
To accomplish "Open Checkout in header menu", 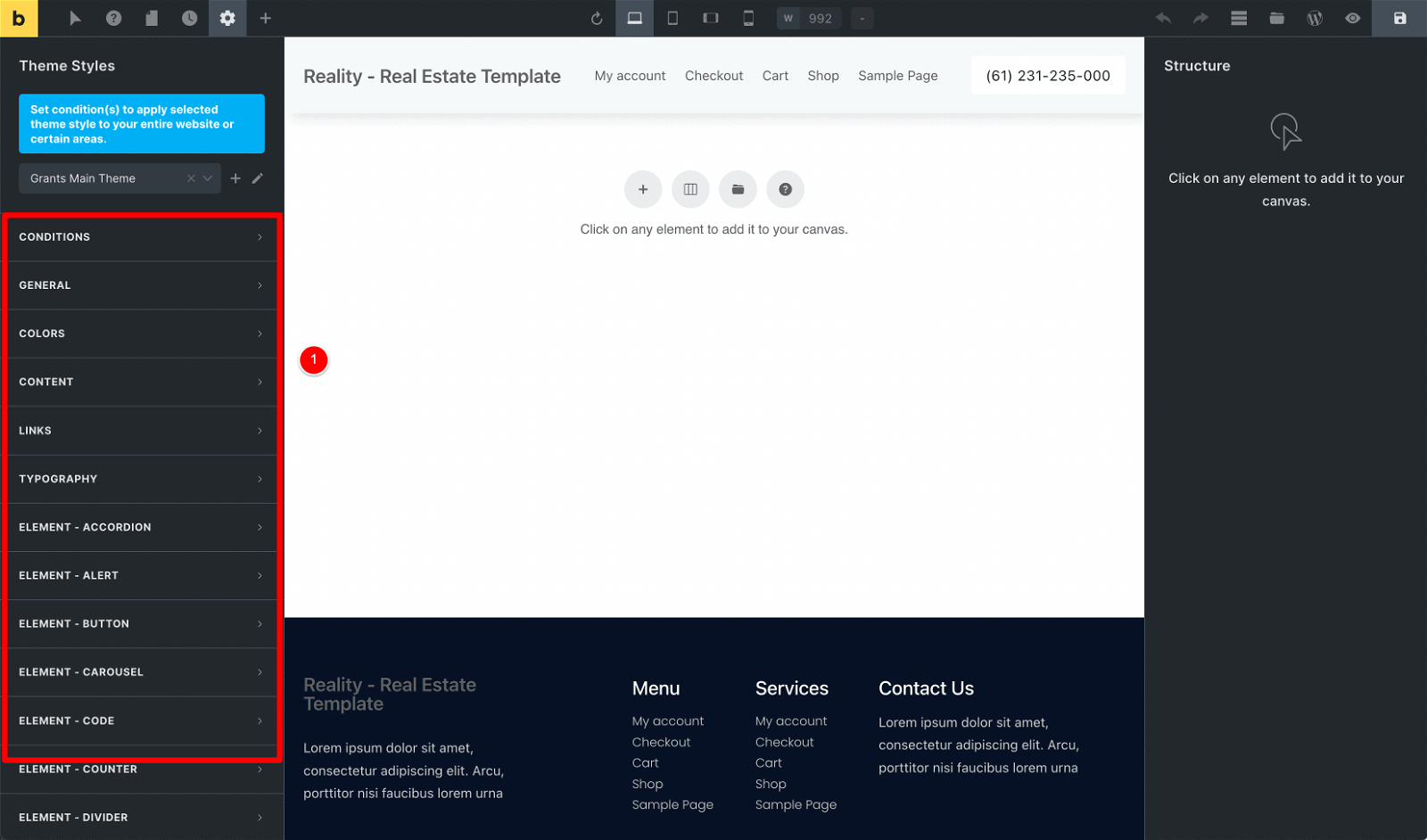I will [713, 76].
